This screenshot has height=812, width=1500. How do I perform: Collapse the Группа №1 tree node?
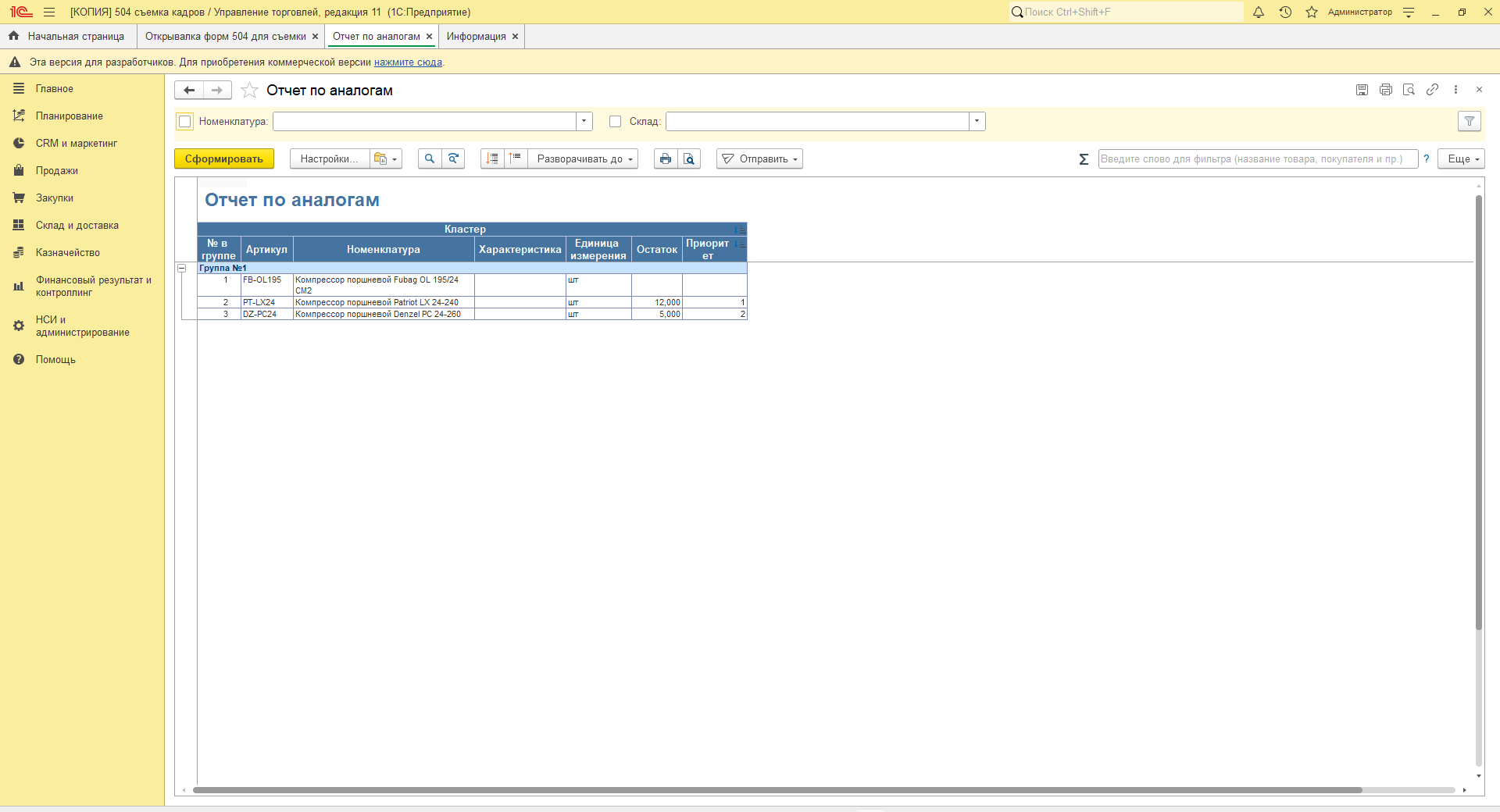coord(182,268)
